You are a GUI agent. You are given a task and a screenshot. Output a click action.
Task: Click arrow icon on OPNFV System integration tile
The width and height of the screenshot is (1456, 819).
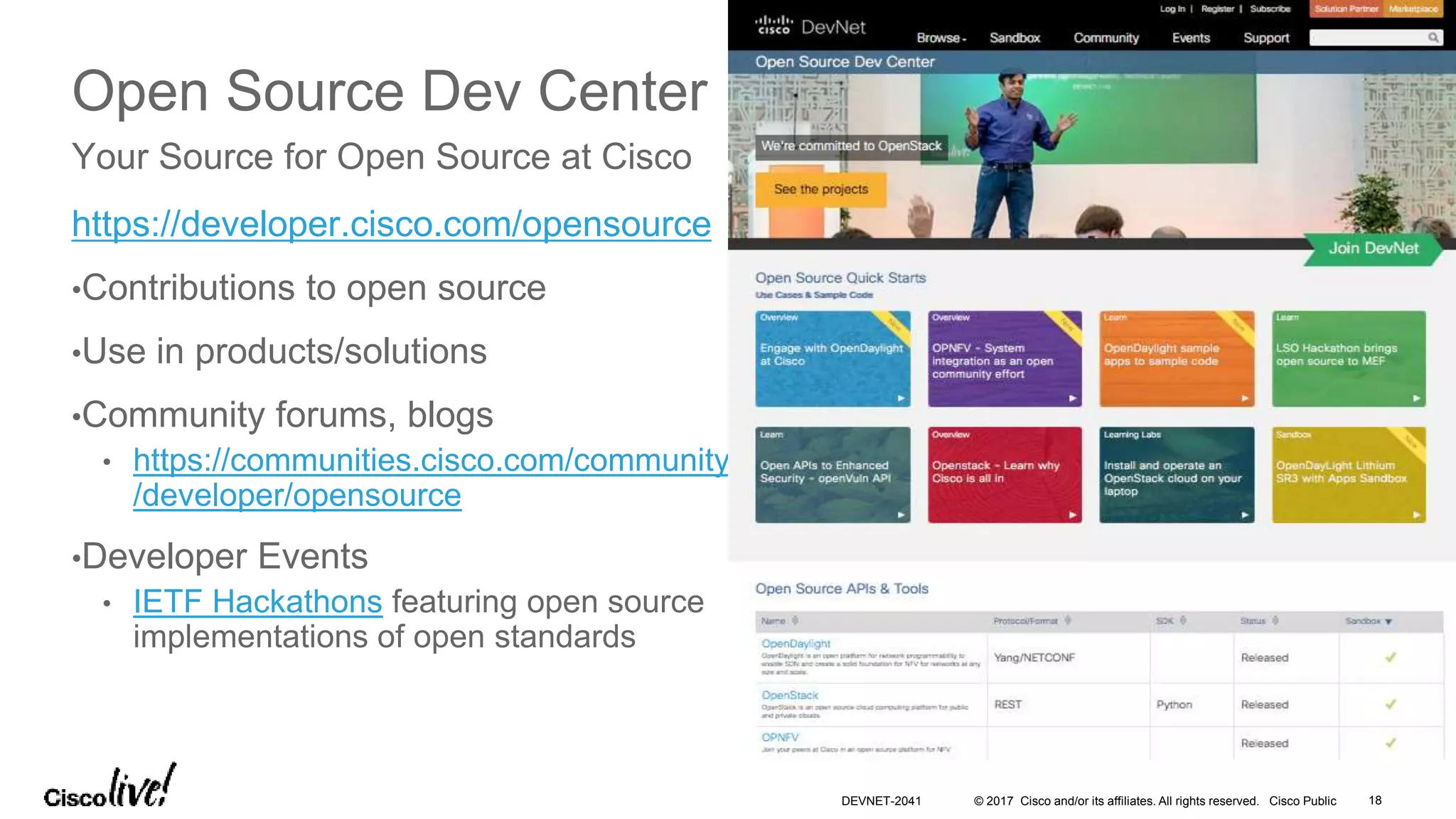(x=1073, y=398)
